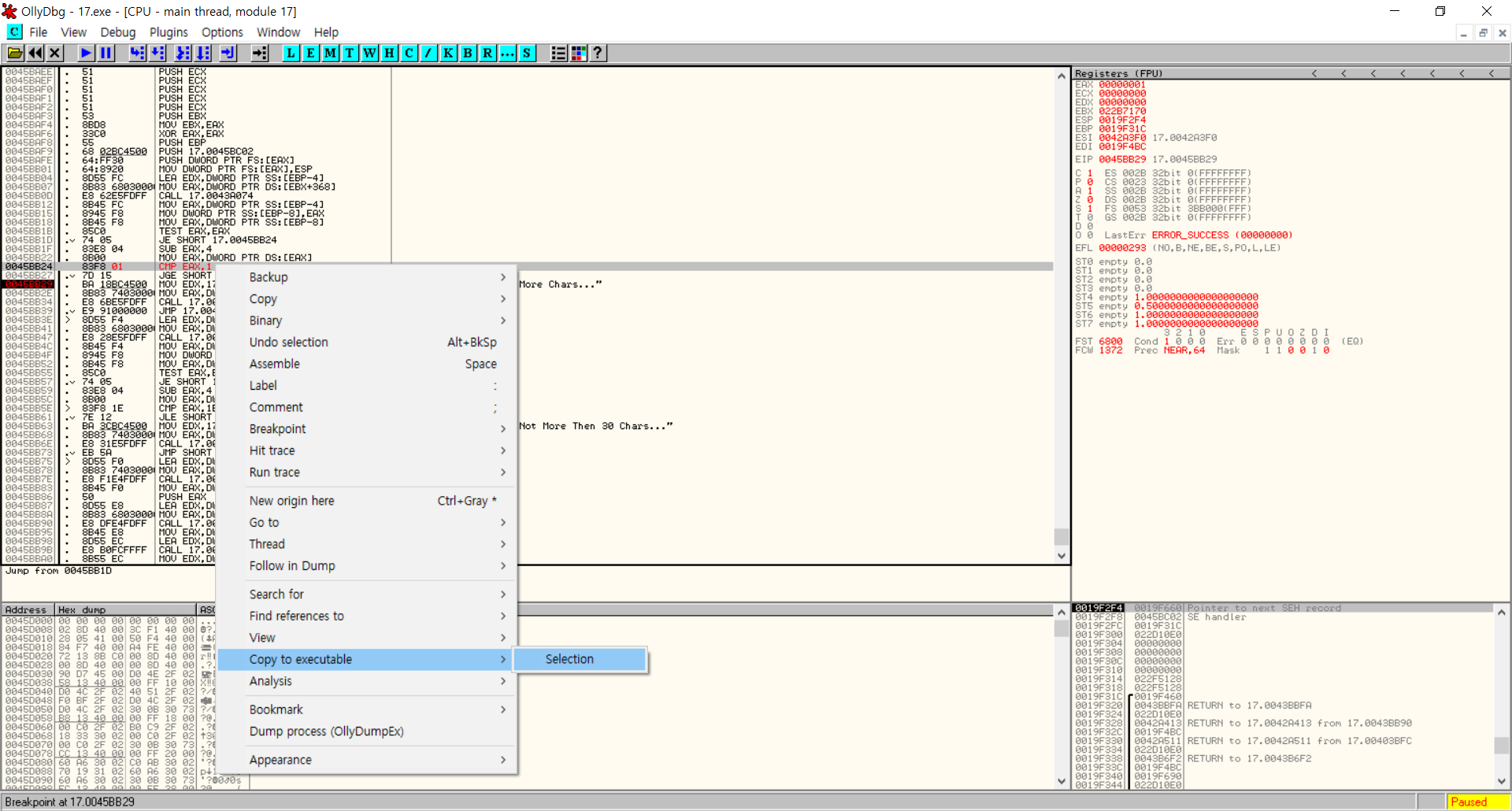Open the Log window with L button

tap(291, 53)
